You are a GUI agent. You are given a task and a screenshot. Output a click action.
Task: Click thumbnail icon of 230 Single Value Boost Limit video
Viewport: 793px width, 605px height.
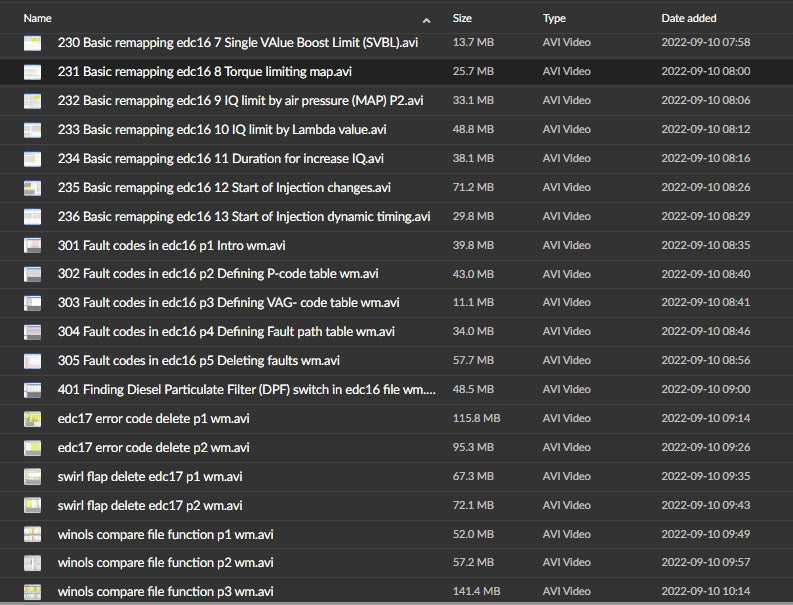point(33,43)
